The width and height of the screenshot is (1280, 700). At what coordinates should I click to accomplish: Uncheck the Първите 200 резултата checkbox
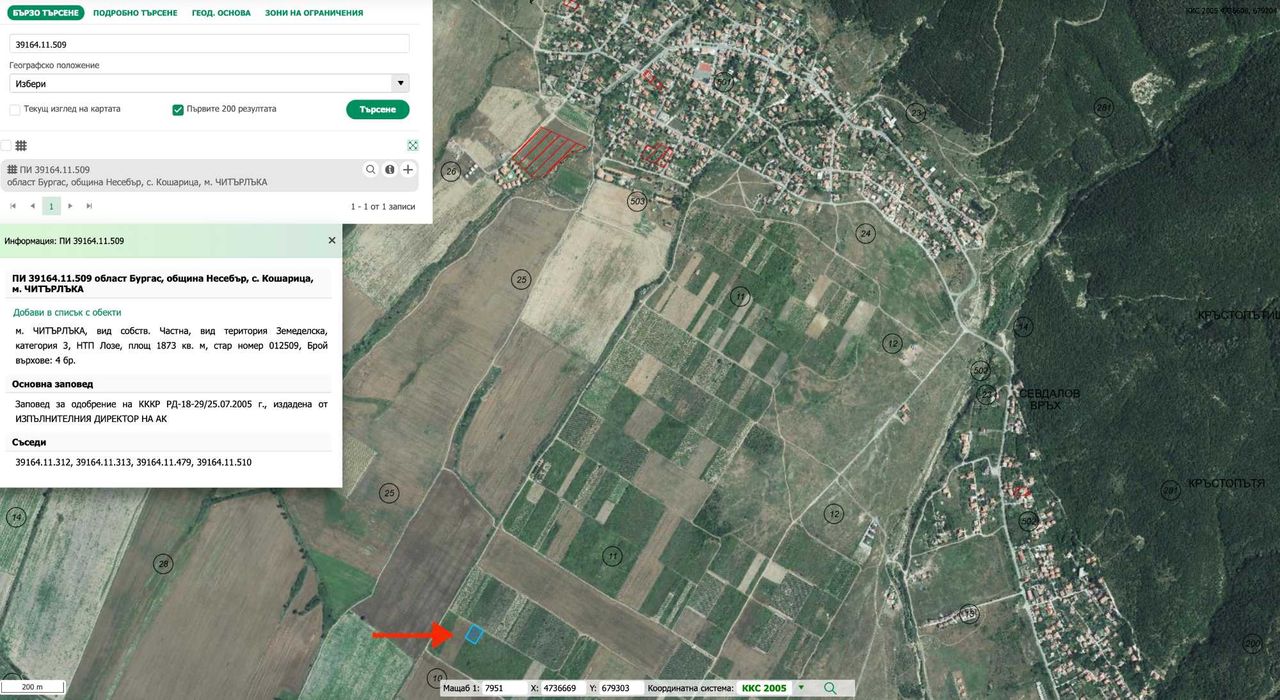click(178, 110)
